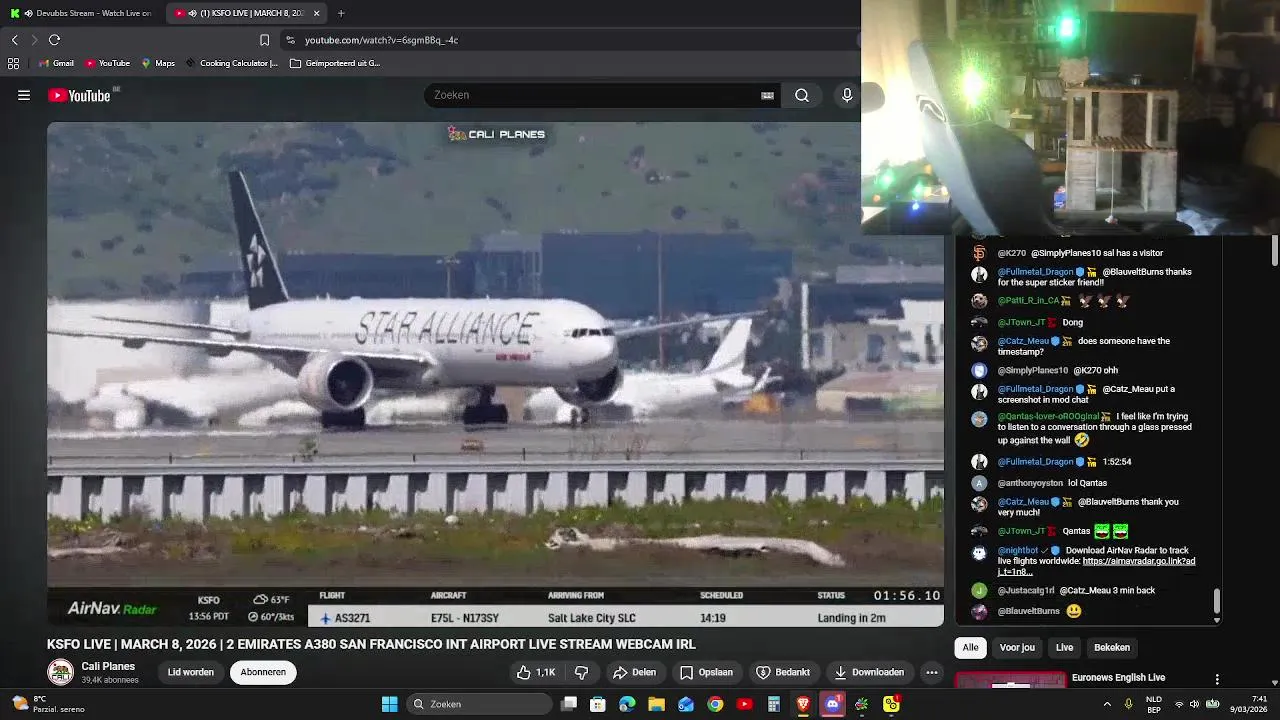
Task: Open a new browser tab
Action: 341,13
